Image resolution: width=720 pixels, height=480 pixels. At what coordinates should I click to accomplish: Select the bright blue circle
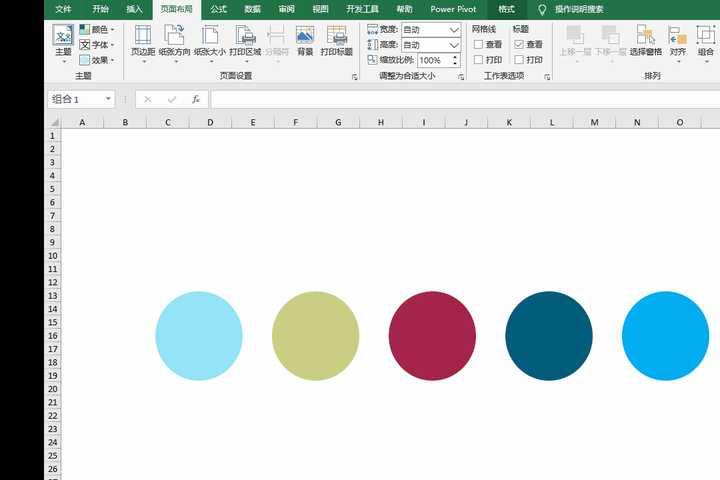[x=665, y=336]
